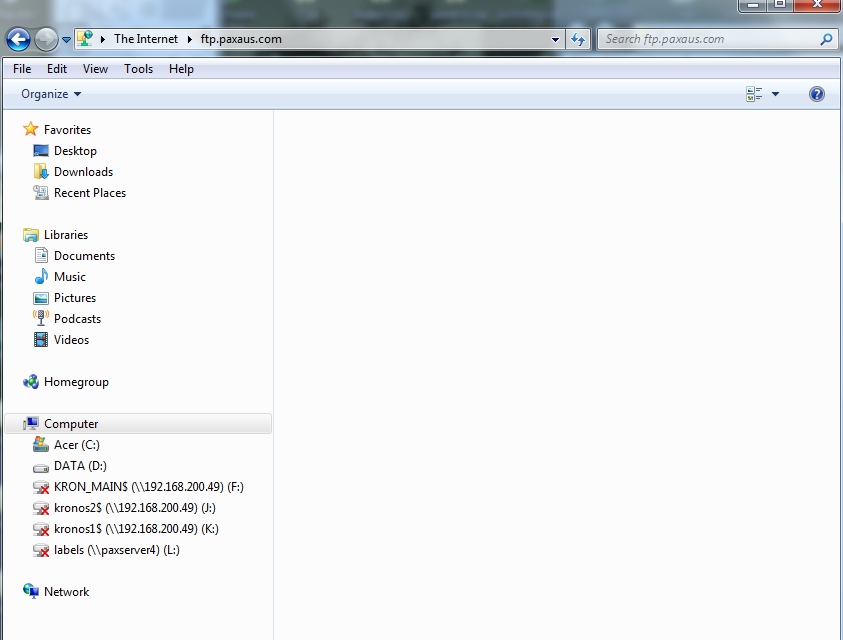Click the Change your view icon
843x640 pixels.
point(754,94)
